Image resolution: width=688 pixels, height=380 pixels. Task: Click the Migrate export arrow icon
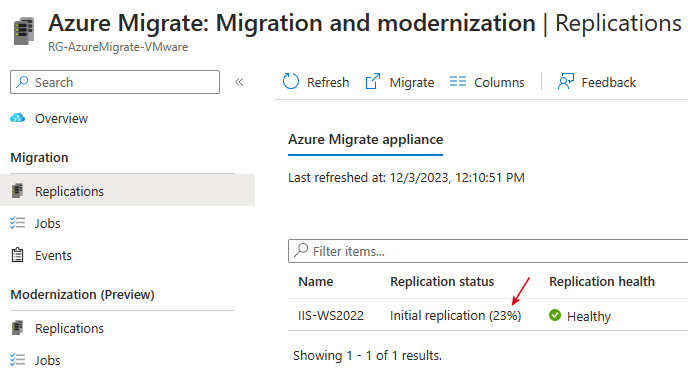pos(373,82)
